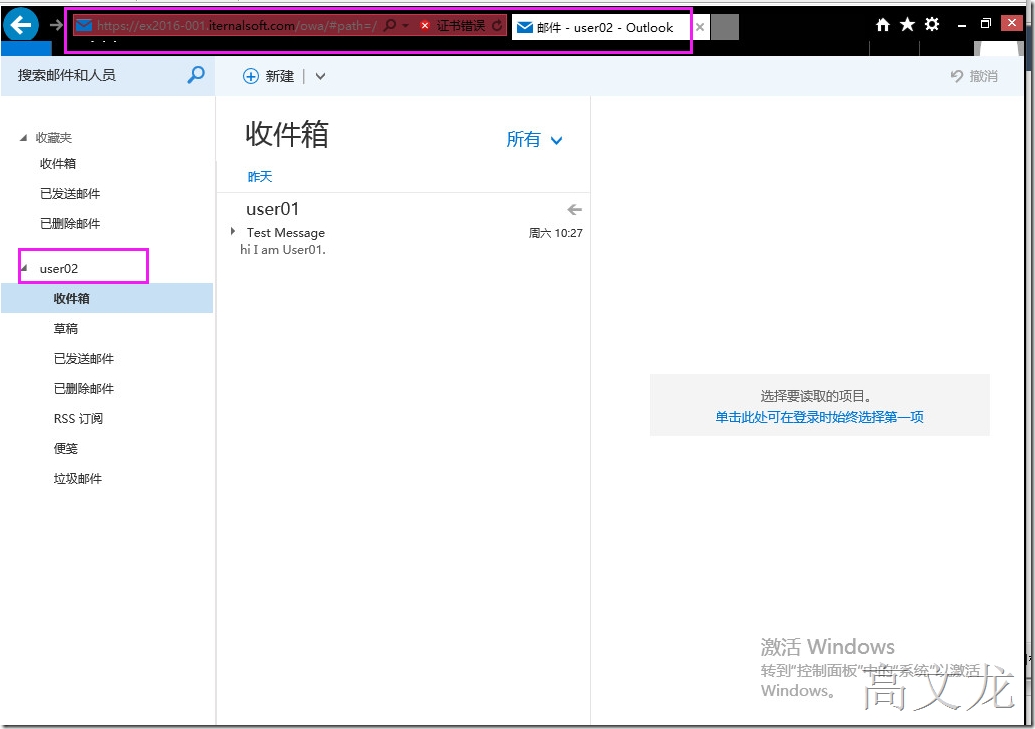Click the search magnifier icon
1035x729 pixels.
(196, 75)
